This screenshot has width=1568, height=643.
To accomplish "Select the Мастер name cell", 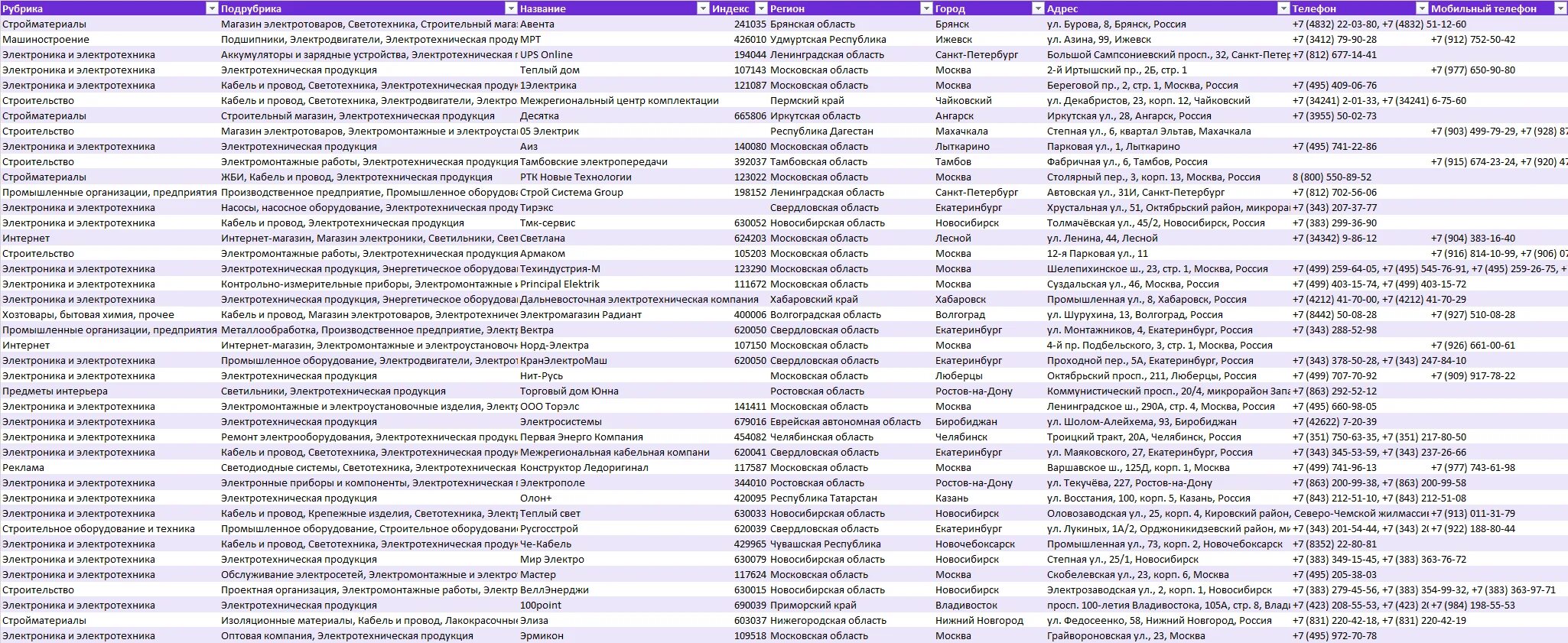I will (613, 574).
